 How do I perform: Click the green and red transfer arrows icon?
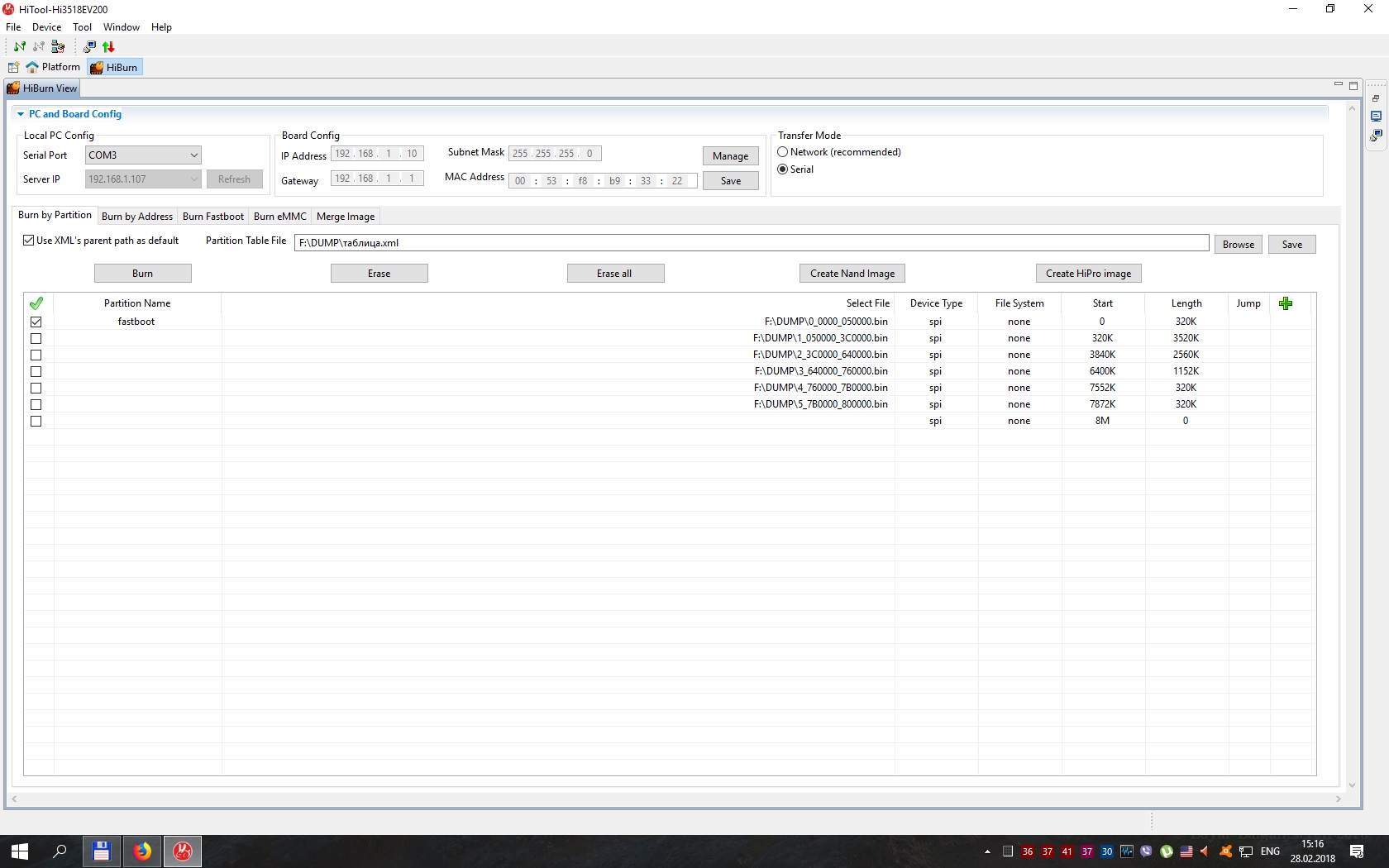[x=108, y=46]
